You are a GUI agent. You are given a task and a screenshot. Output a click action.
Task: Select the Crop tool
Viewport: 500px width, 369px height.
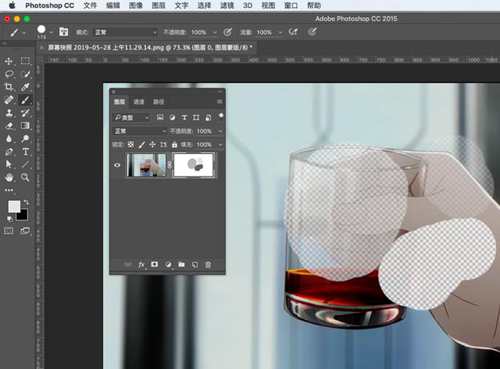pos(9,87)
